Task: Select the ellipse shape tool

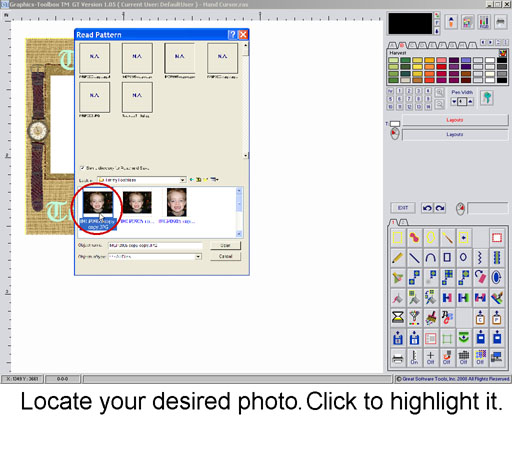Action: [x=463, y=258]
